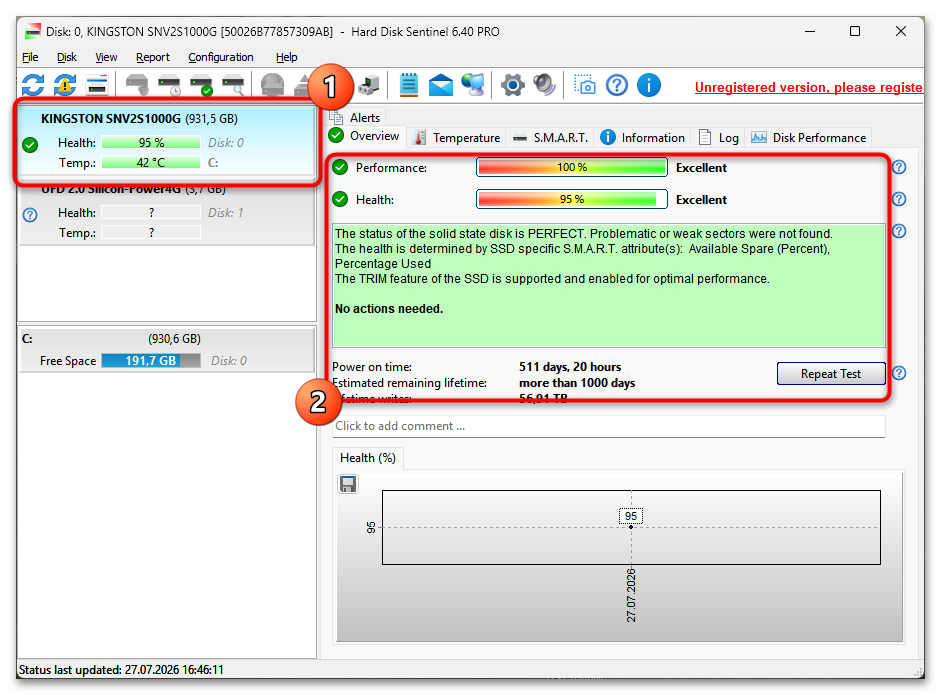The width and height of the screenshot is (941, 695).
Task: Switch to the Temperature tab
Action: click(x=457, y=137)
